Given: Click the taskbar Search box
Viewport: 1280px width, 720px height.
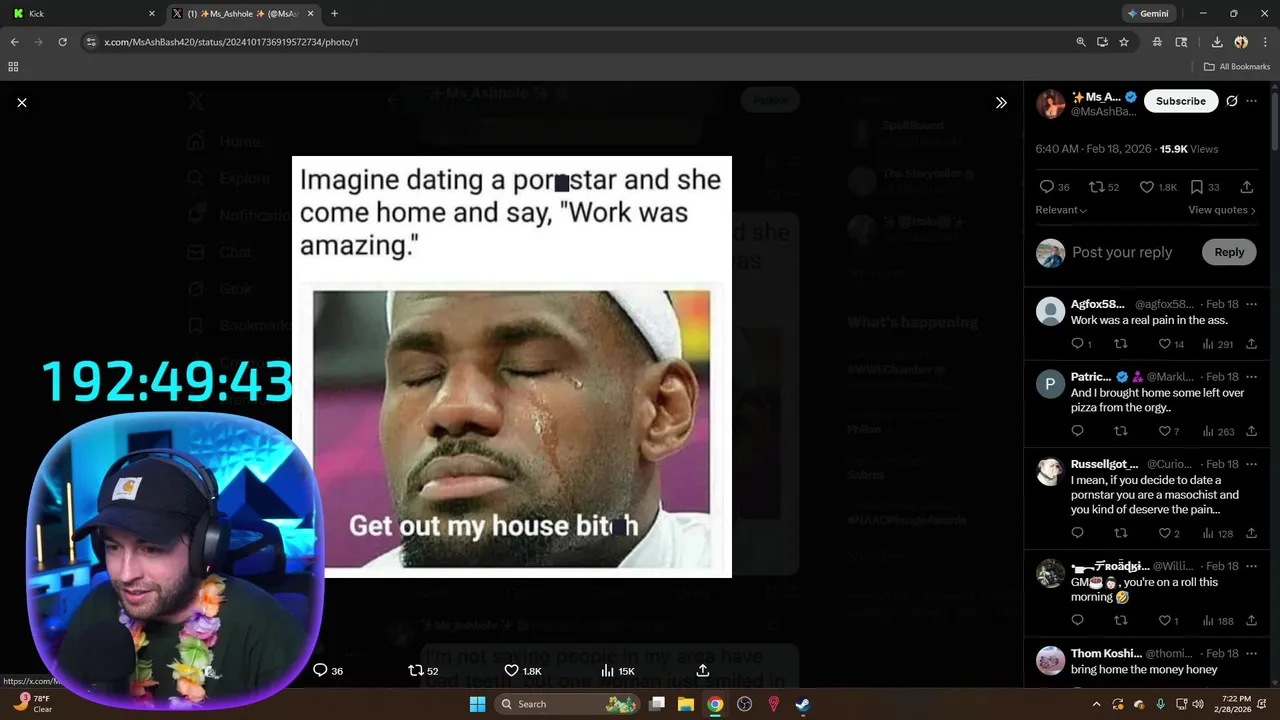Looking at the screenshot, I should (x=568, y=704).
